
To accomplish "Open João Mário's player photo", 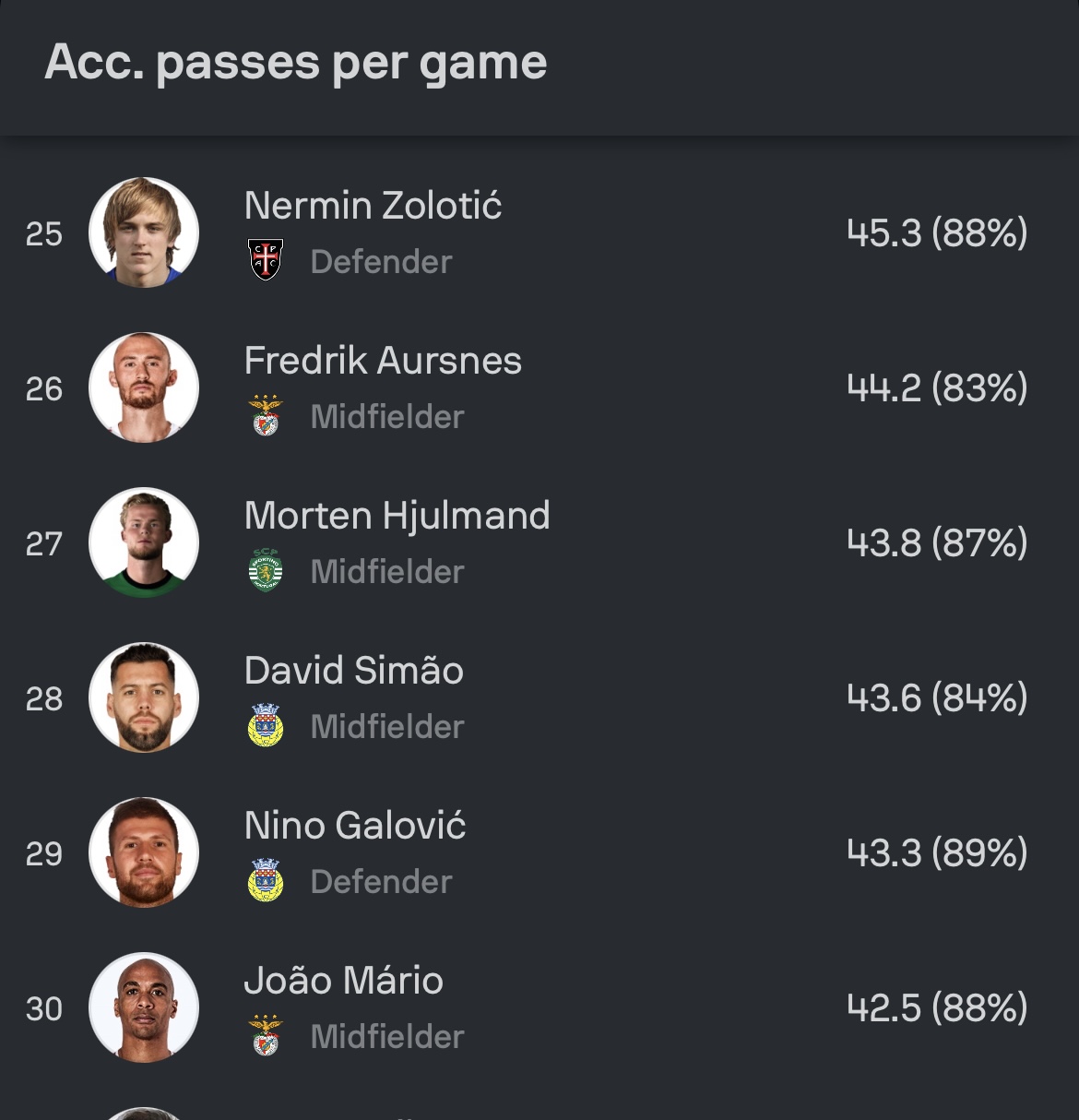I will click(144, 1007).
